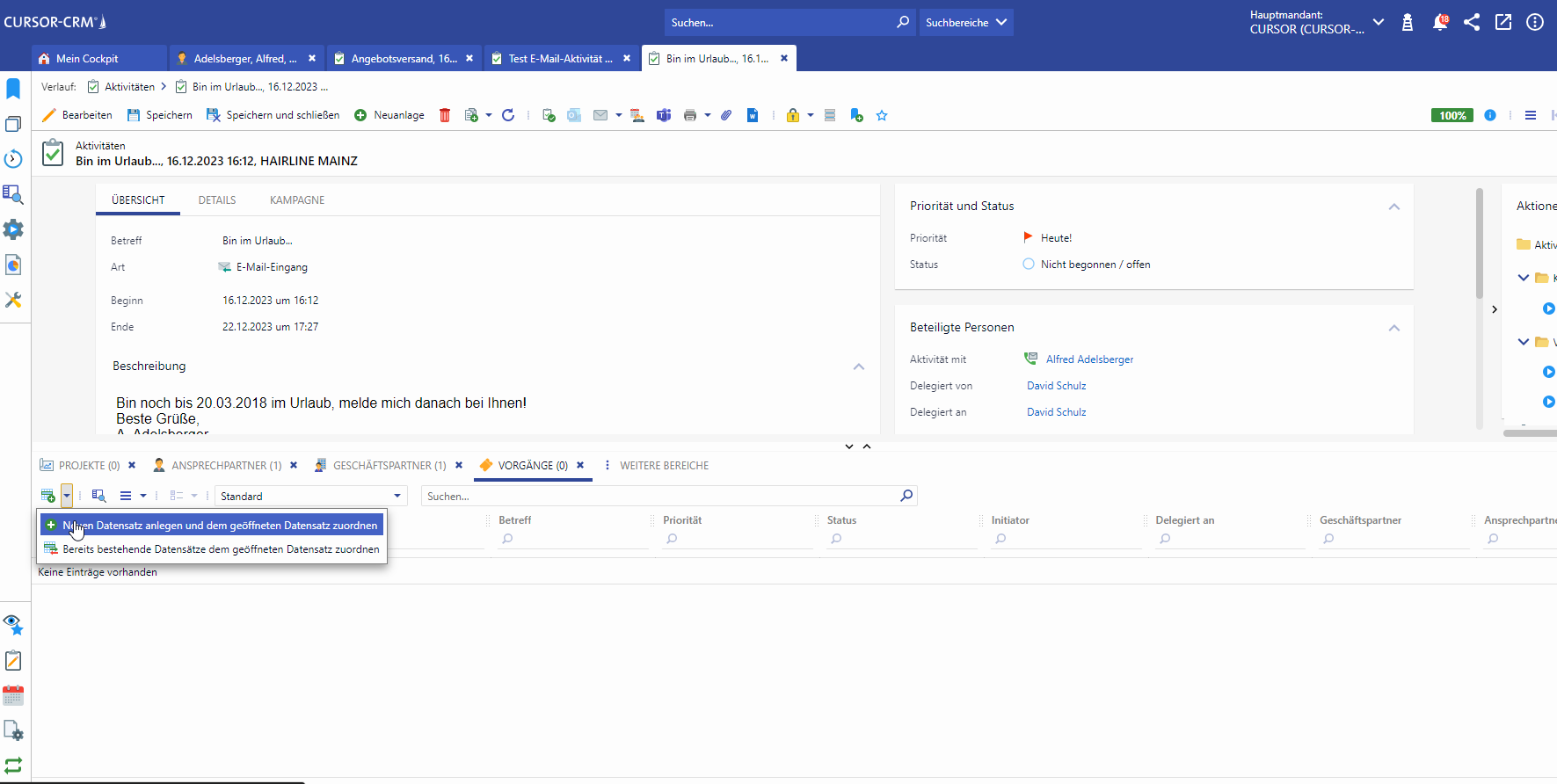1557x784 pixels.
Task: Open notifications bell in the header
Action: tap(1439, 23)
